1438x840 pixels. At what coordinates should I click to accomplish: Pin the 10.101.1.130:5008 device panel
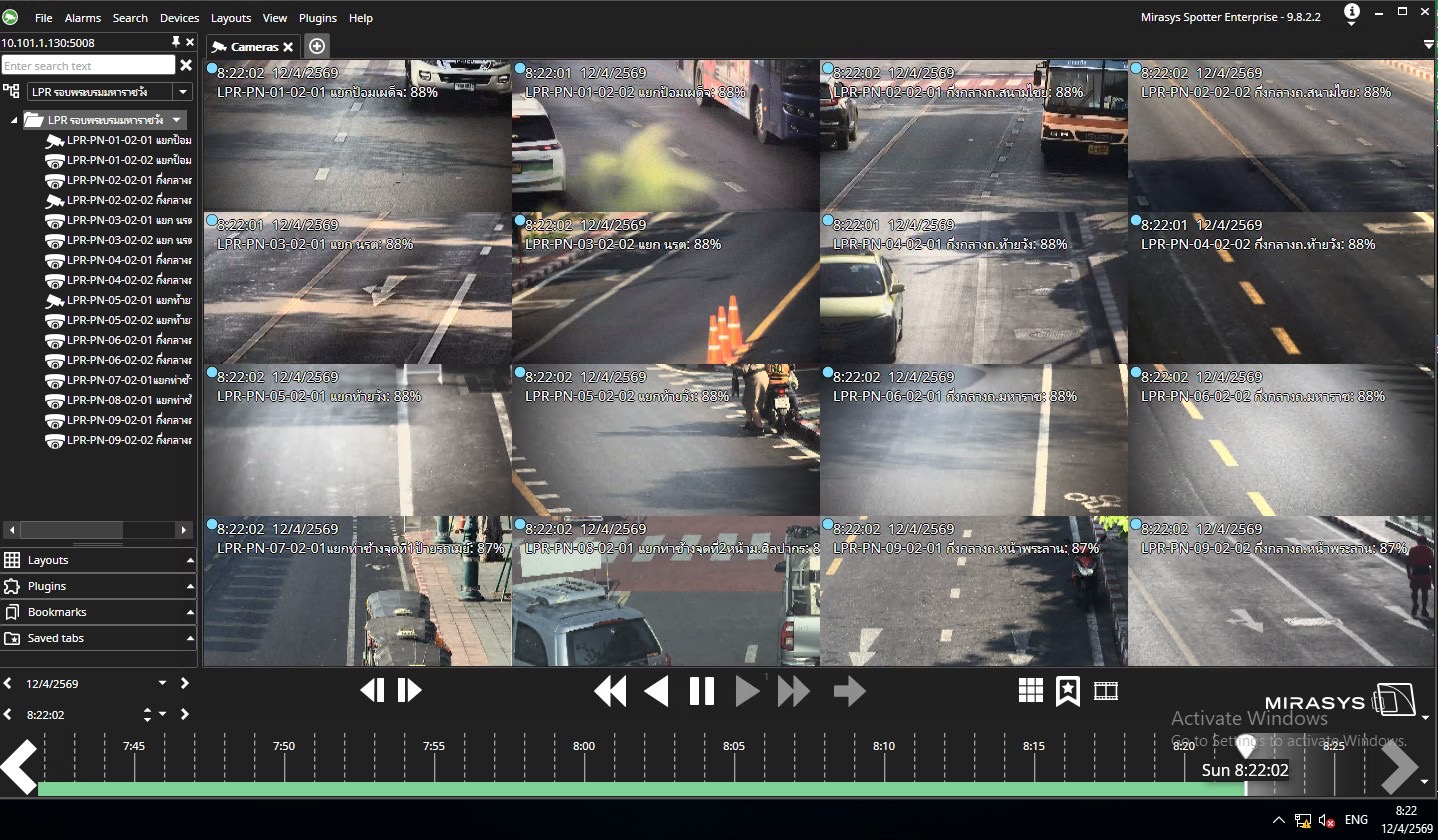point(176,42)
